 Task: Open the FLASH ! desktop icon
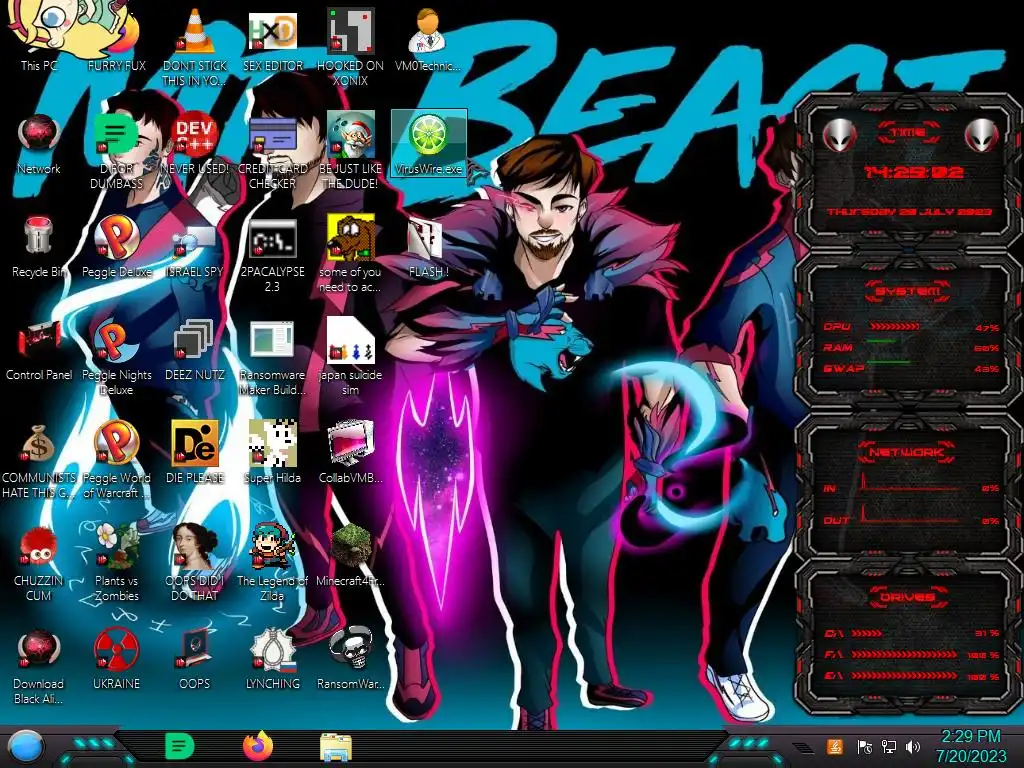pyautogui.click(x=428, y=246)
